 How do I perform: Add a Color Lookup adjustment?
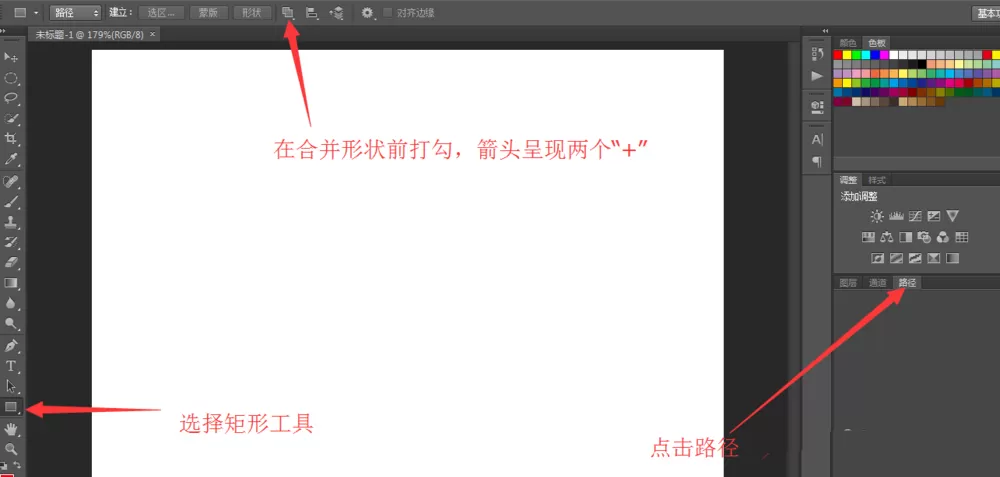[962, 237]
